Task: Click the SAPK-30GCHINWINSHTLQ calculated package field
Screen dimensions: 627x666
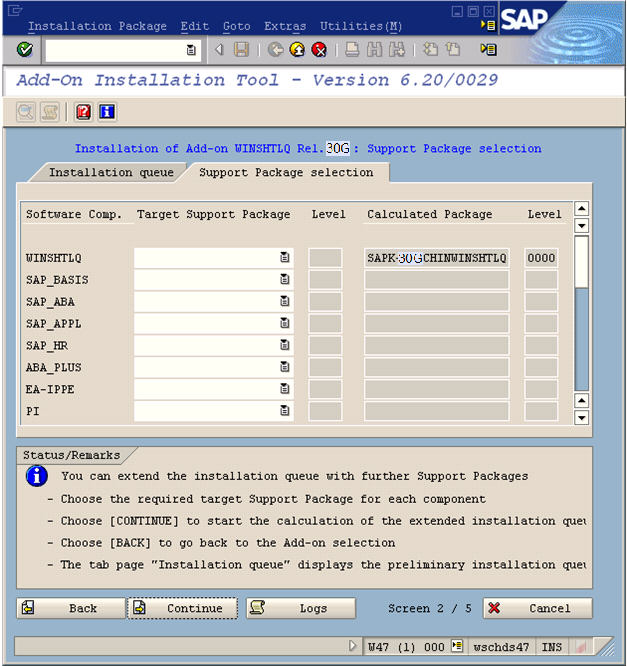Action: point(437,258)
